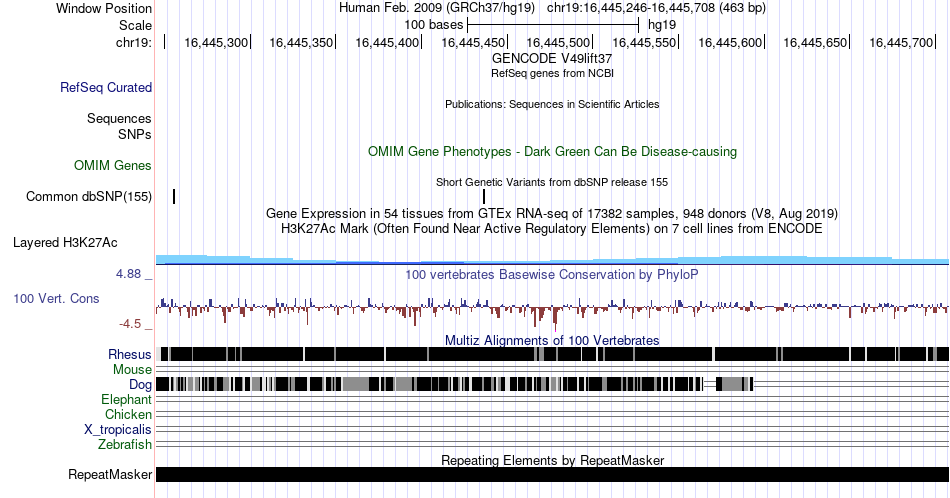Click the Human Feb. 2009 assembly text

[437, 8]
